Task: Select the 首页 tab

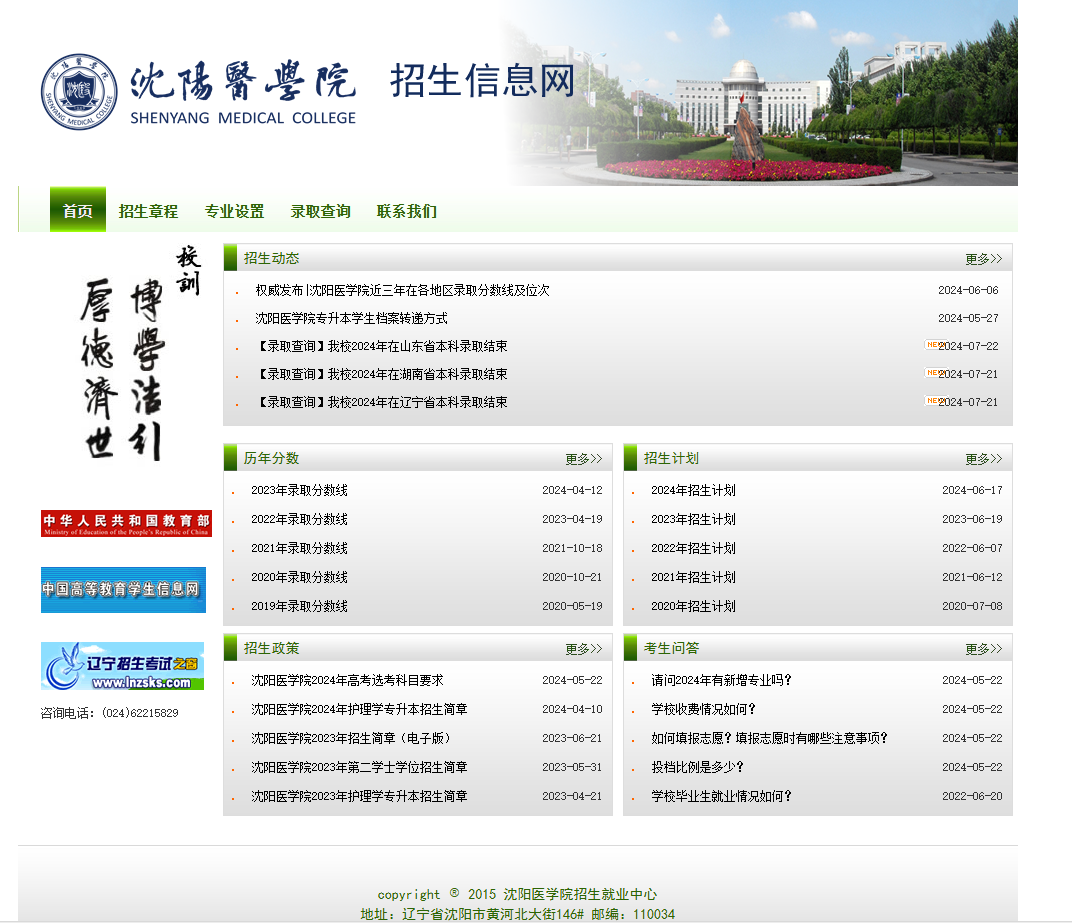Action: point(77,211)
